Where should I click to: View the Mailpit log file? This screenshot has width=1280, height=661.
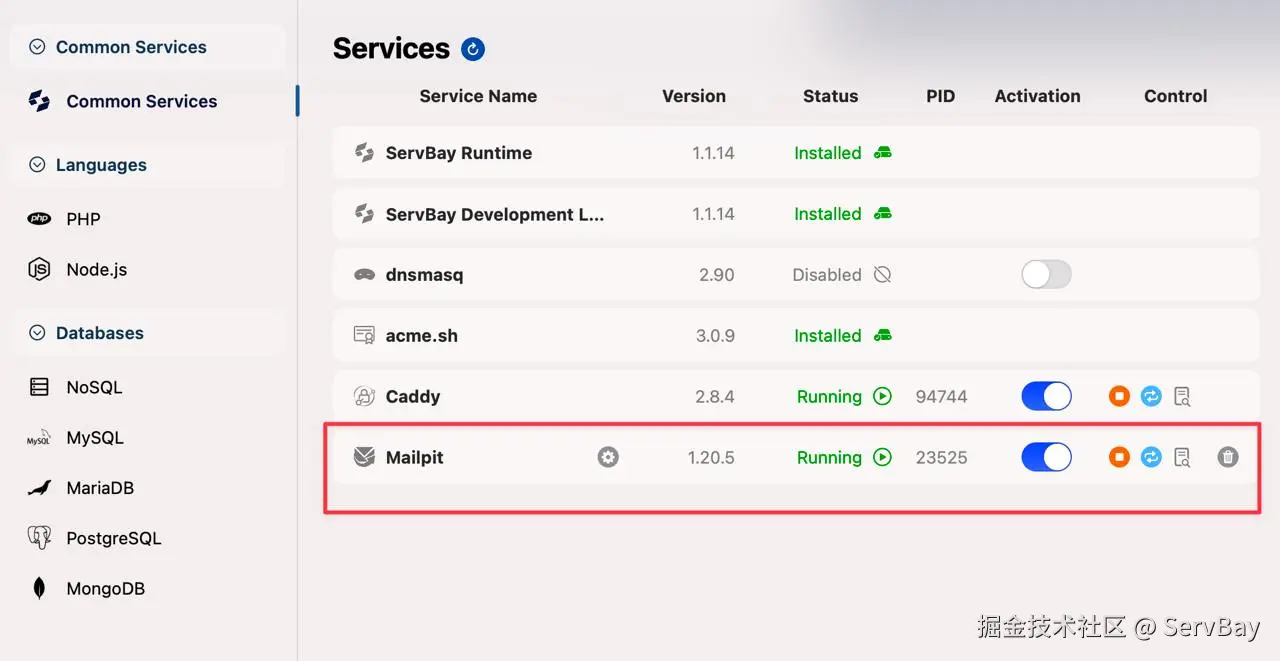1182,457
